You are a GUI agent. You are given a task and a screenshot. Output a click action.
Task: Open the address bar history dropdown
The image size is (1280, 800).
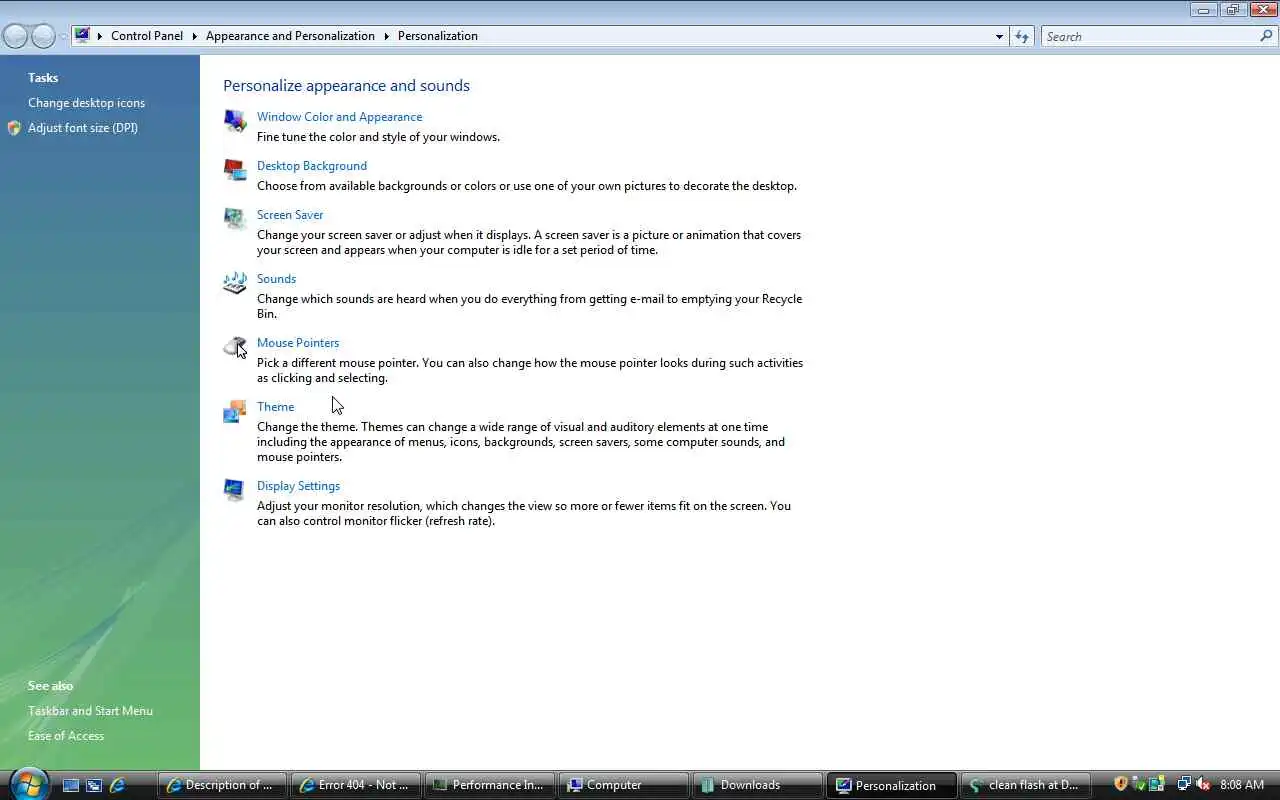coord(999,36)
